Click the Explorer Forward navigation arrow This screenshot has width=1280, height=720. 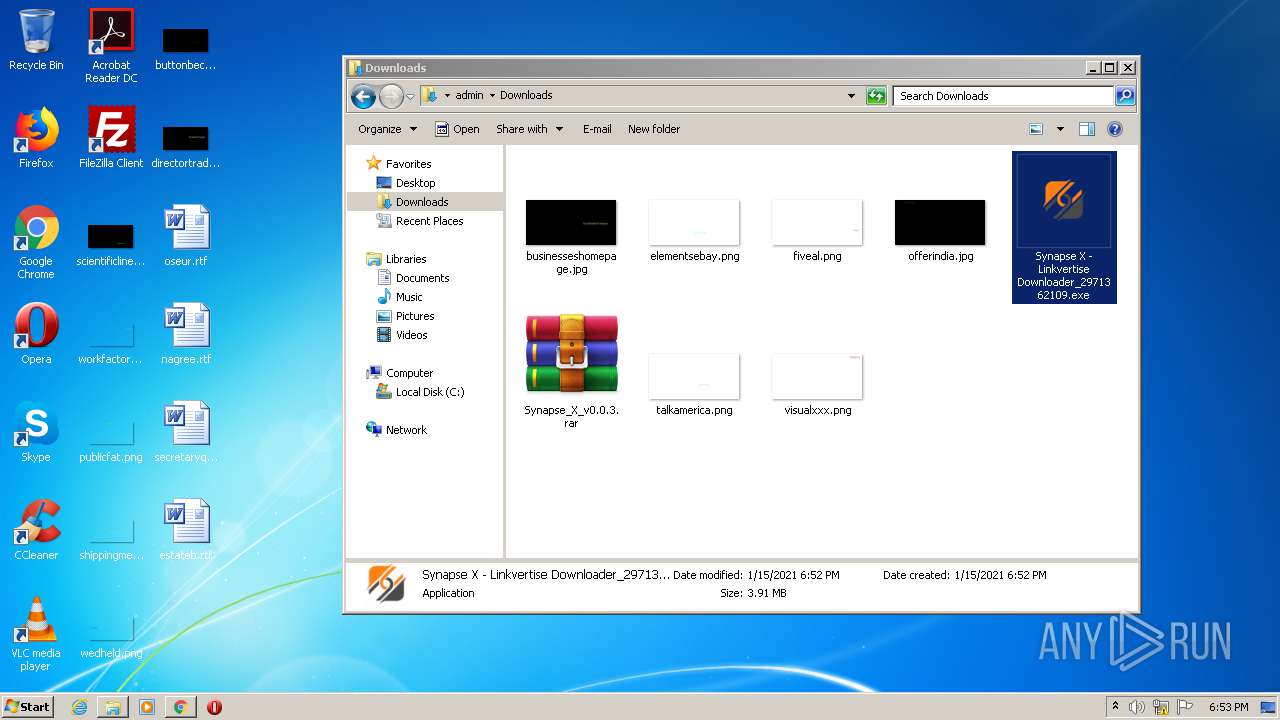coord(391,96)
